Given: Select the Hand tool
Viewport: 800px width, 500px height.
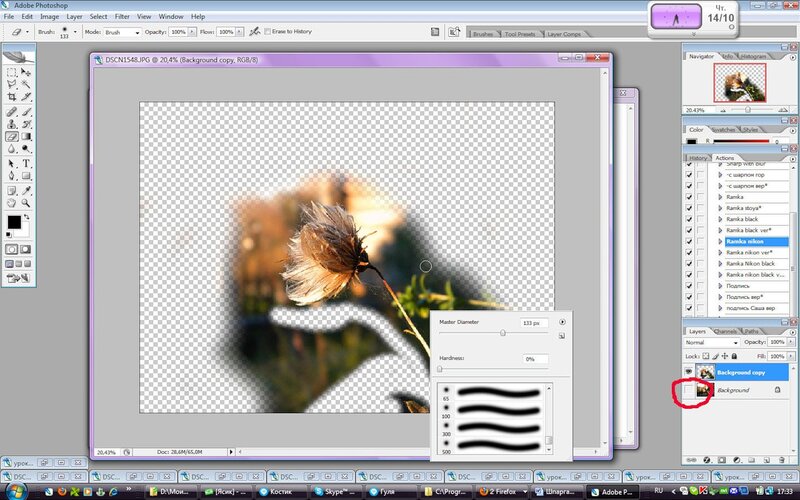Looking at the screenshot, I should 12,203.
